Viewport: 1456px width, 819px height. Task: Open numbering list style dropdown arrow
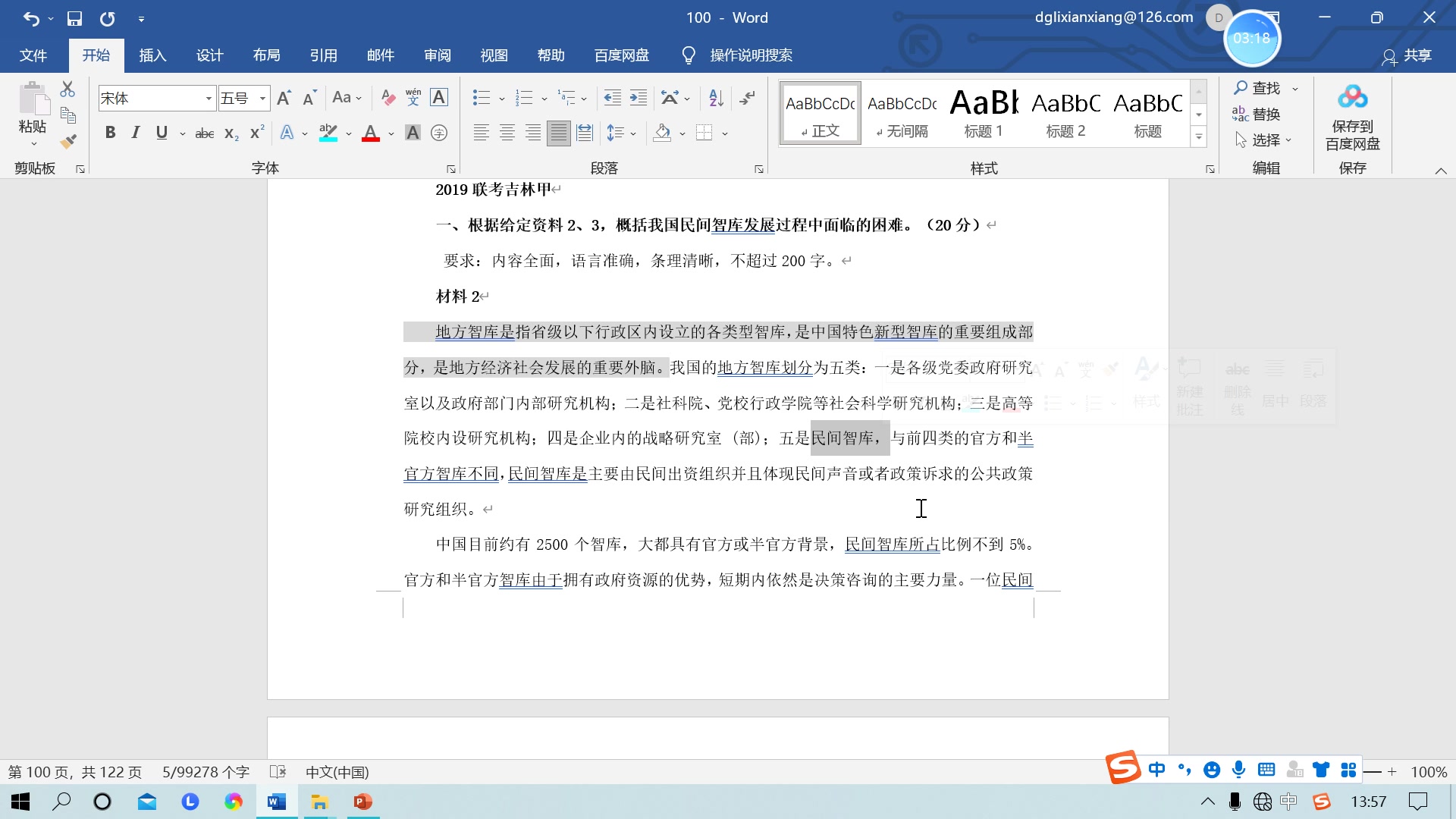click(x=544, y=99)
